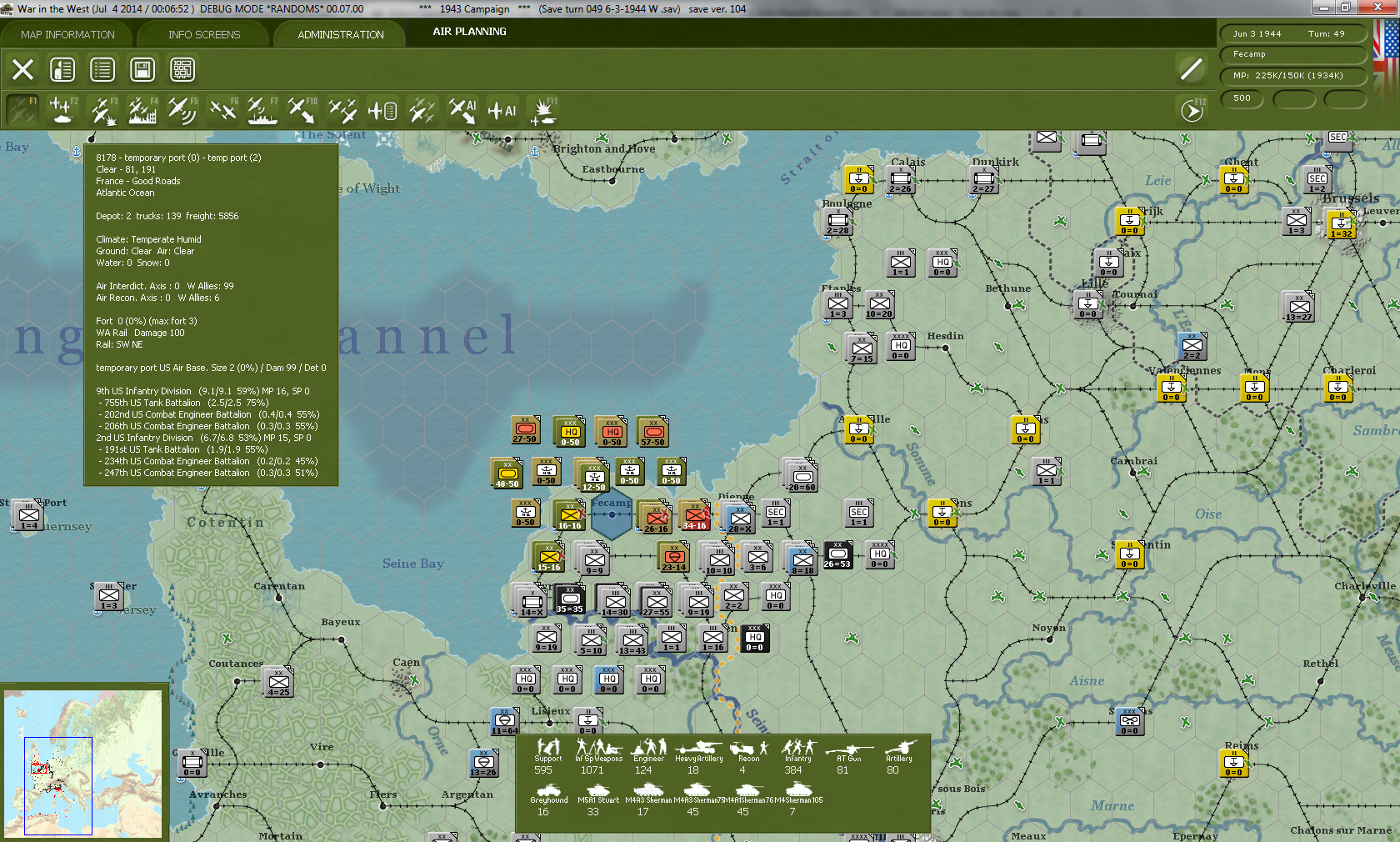Select the highlighted Fecamp hex
Image resolution: width=1400 pixels, height=842 pixels.
pyautogui.click(x=612, y=514)
